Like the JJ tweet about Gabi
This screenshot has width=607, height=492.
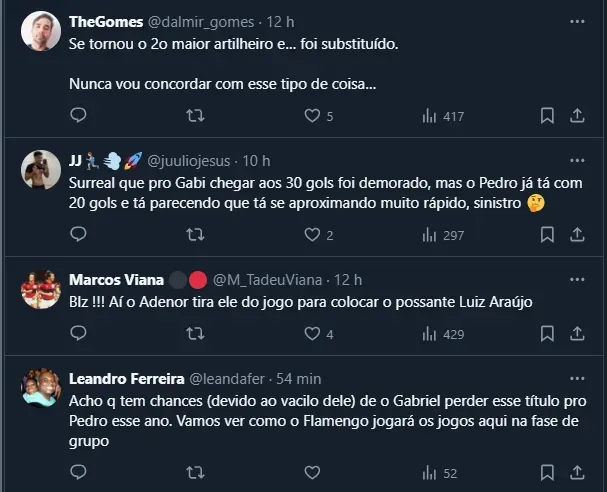coord(312,236)
